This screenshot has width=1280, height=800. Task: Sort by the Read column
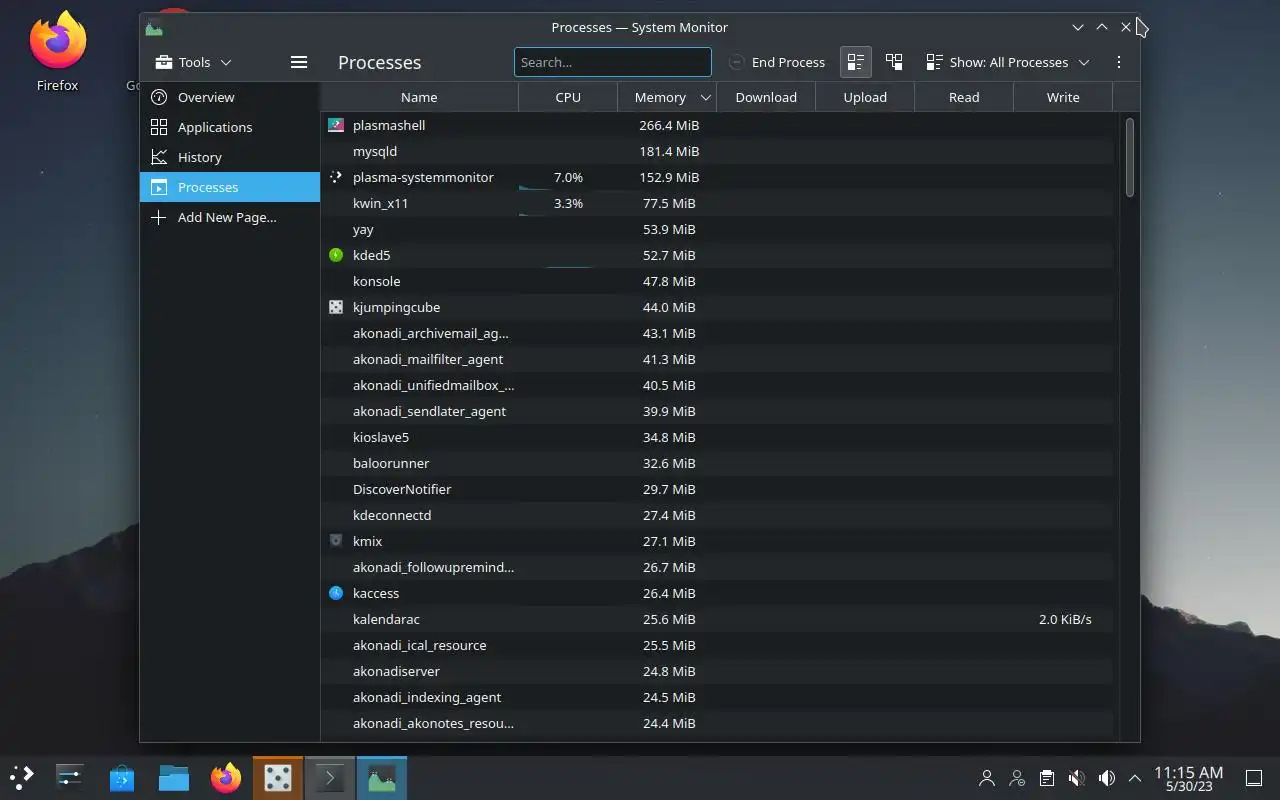(964, 97)
